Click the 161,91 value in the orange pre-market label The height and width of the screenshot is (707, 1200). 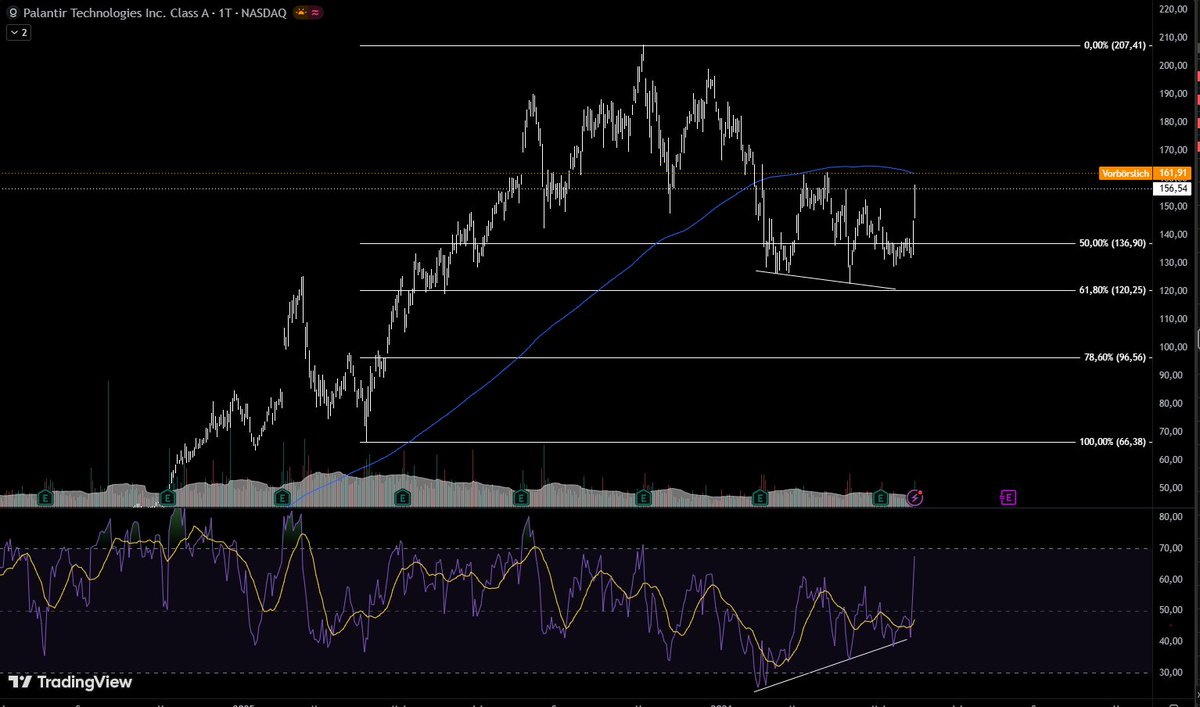click(1174, 173)
